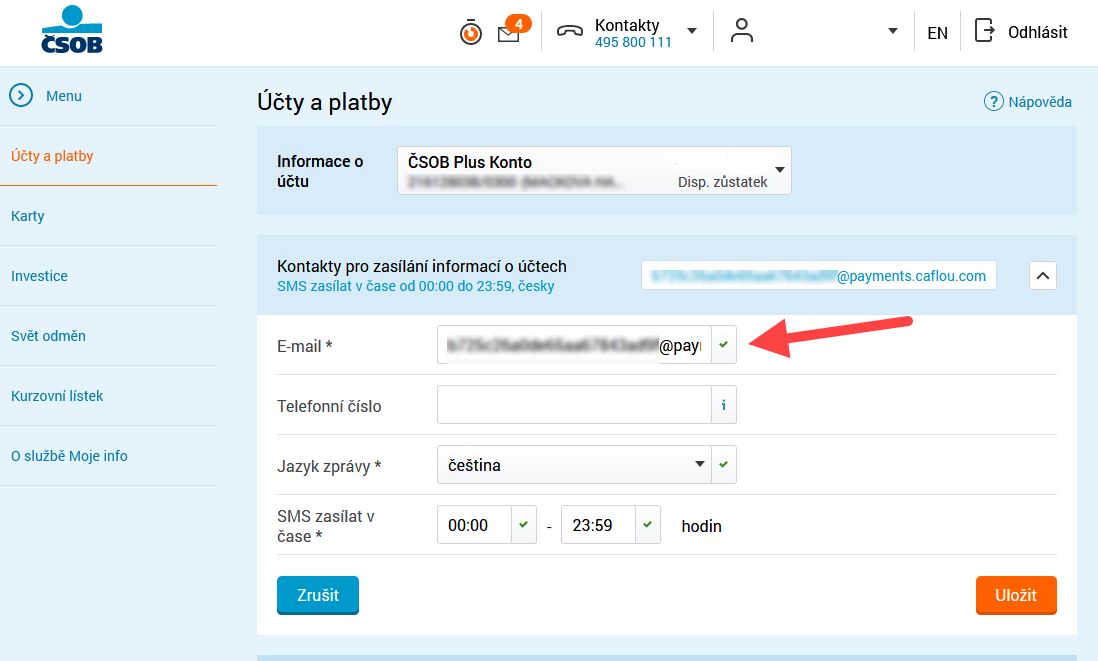Click the Odhlásit logout icon
Image resolution: width=1098 pixels, height=661 pixels.
(985, 31)
